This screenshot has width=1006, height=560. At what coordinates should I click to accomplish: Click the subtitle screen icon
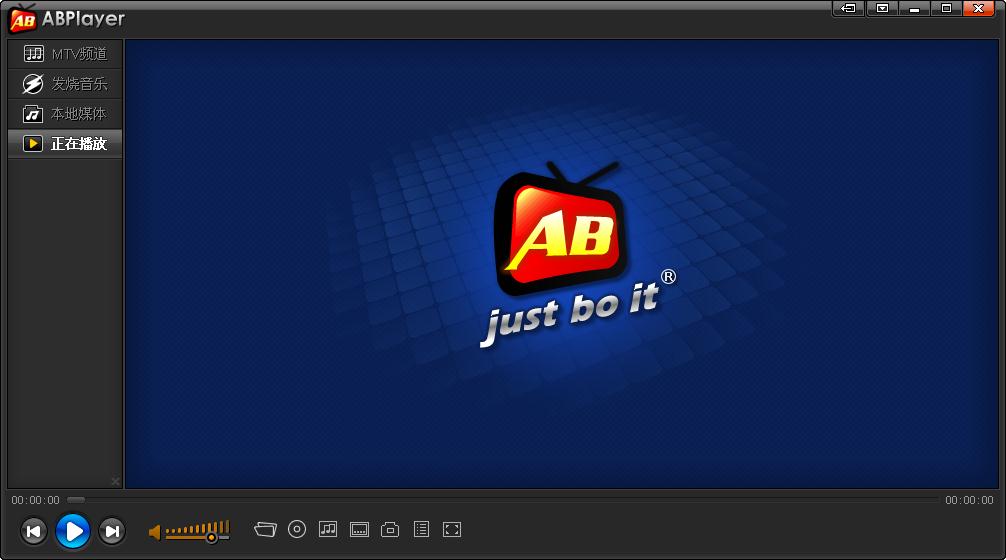click(360, 529)
